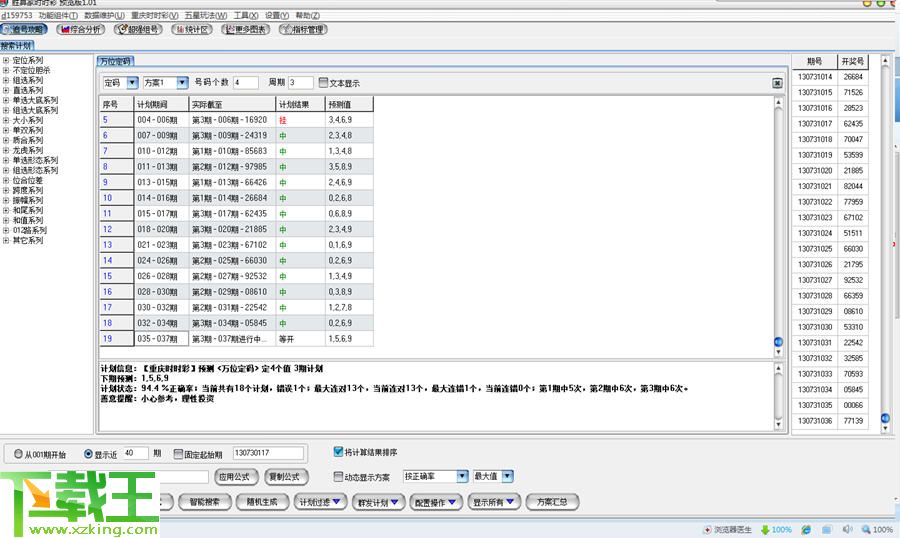
Task: Click the 显示近 period count field
Action: [136, 454]
